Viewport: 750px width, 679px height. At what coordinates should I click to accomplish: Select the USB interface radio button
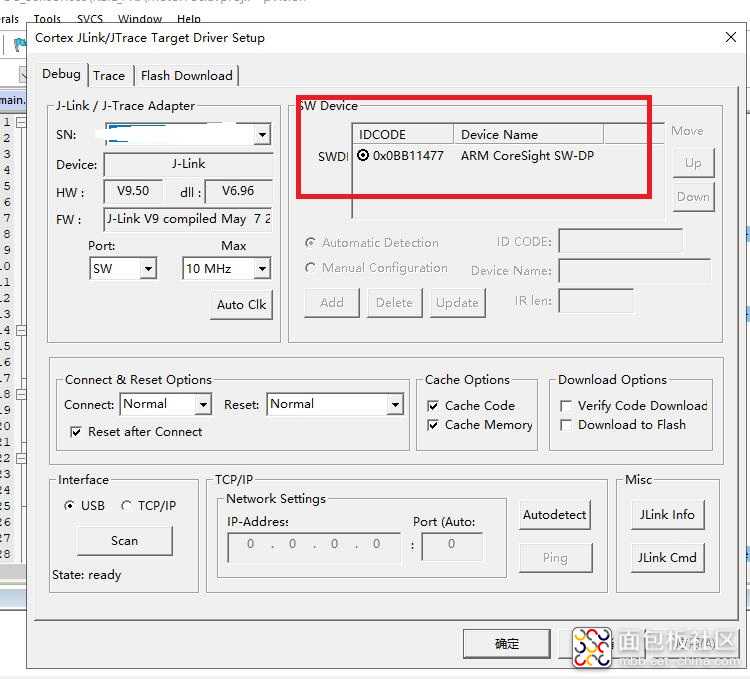click(x=69, y=505)
